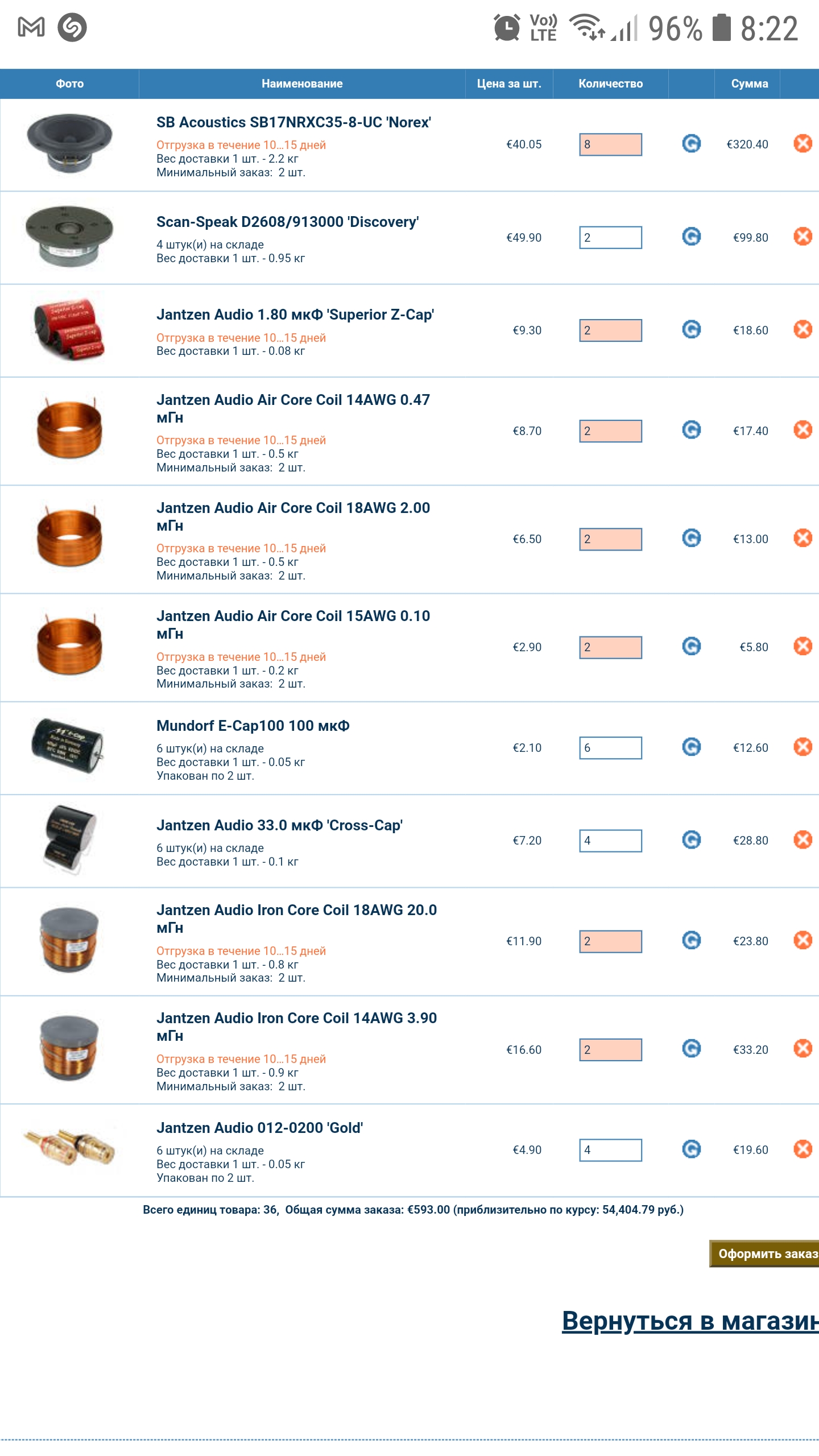Delete Jantzen Superior Z-Cap 1.80 item

click(803, 329)
